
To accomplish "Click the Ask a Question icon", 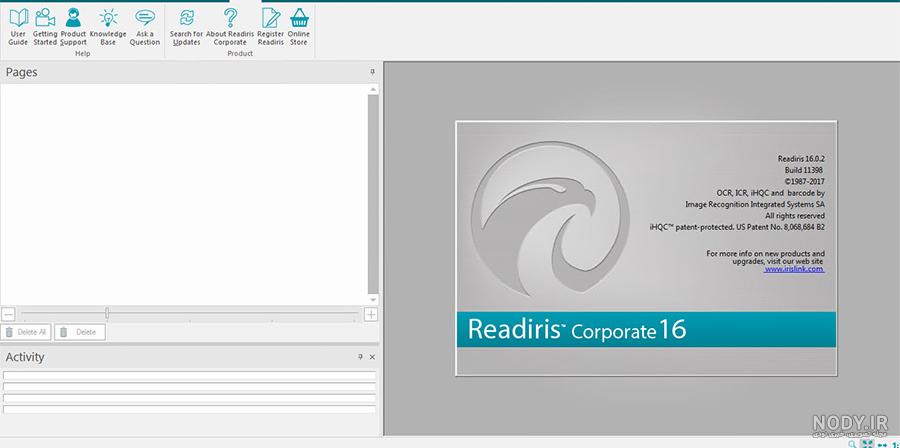I will [145, 26].
